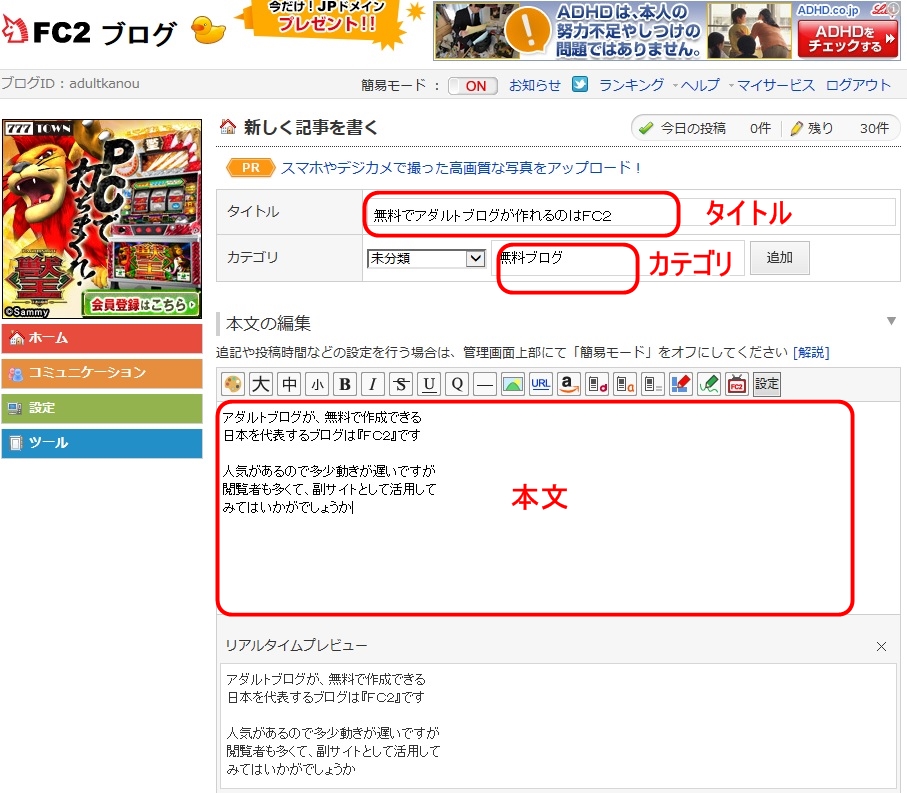Open ヘルプ dropdown menu
Image resolution: width=907 pixels, height=793 pixels.
pos(700,86)
